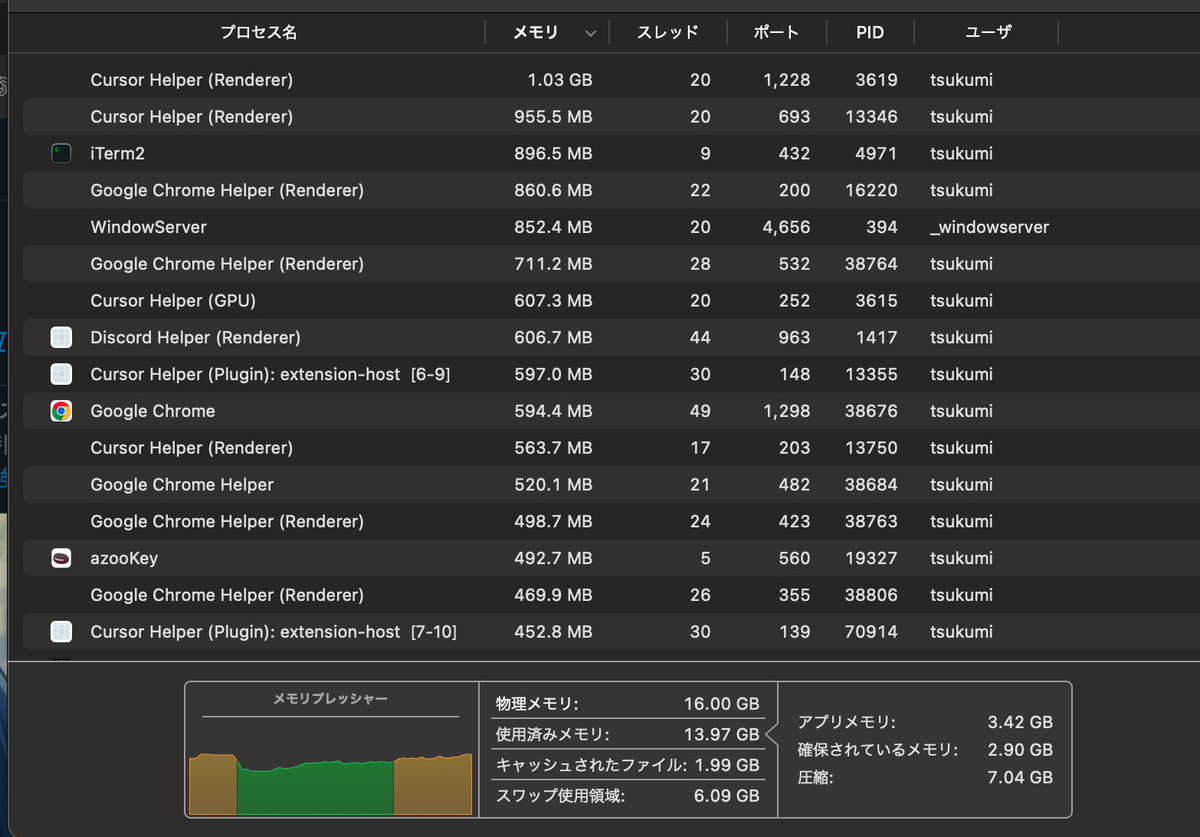This screenshot has height=837, width=1200.
Task: Sort by the スレッド column header
Action: (x=667, y=32)
